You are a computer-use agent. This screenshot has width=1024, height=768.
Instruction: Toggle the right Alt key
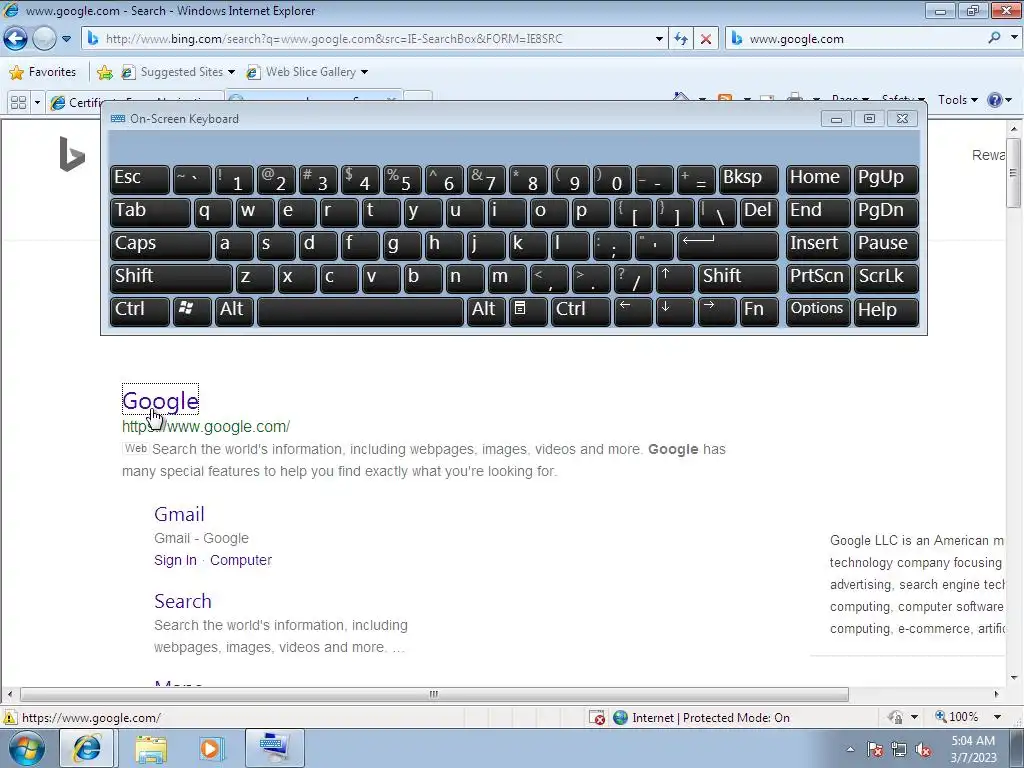coord(486,310)
